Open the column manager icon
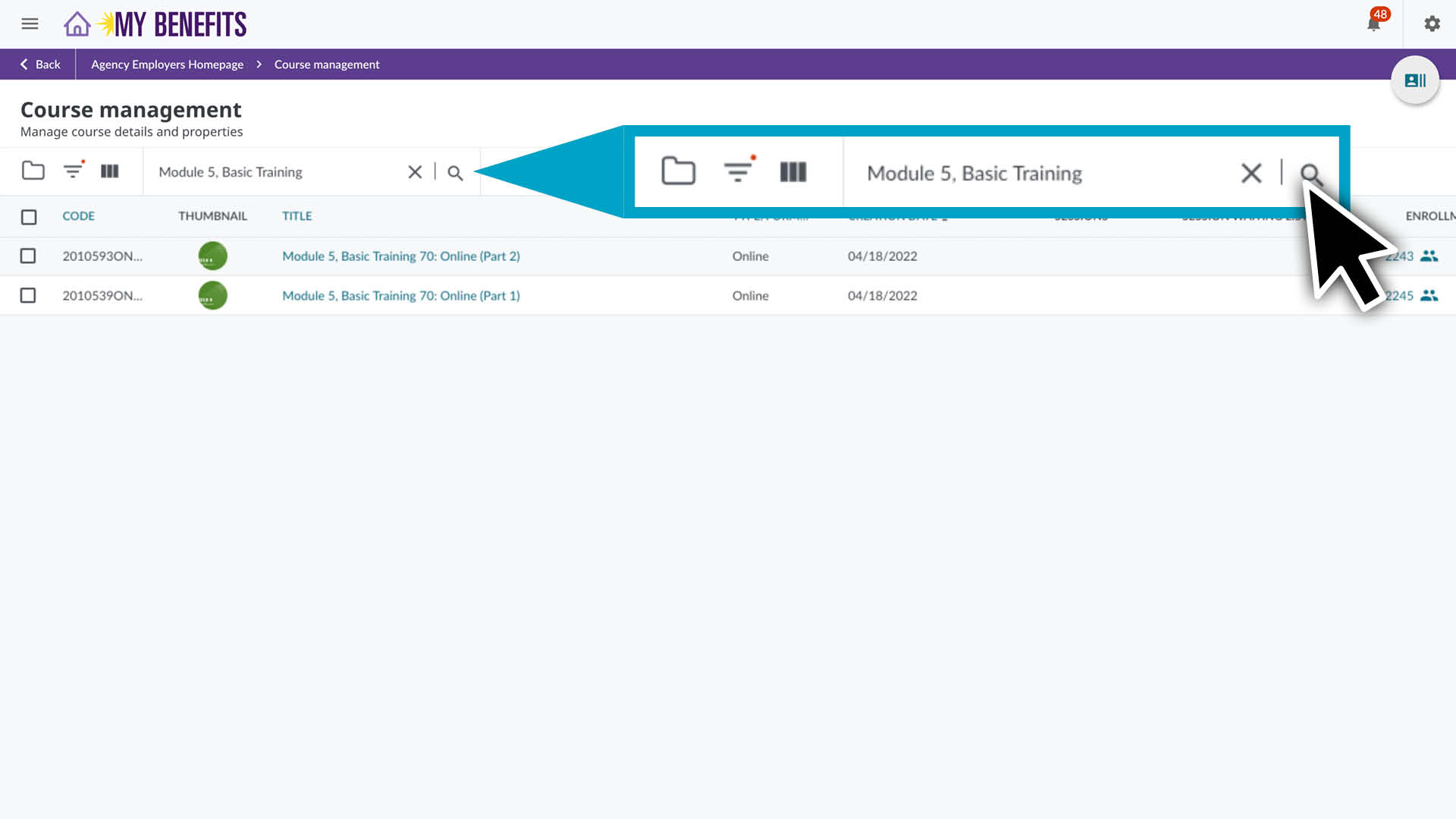Screen dimensions: 1456x819 coord(110,171)
